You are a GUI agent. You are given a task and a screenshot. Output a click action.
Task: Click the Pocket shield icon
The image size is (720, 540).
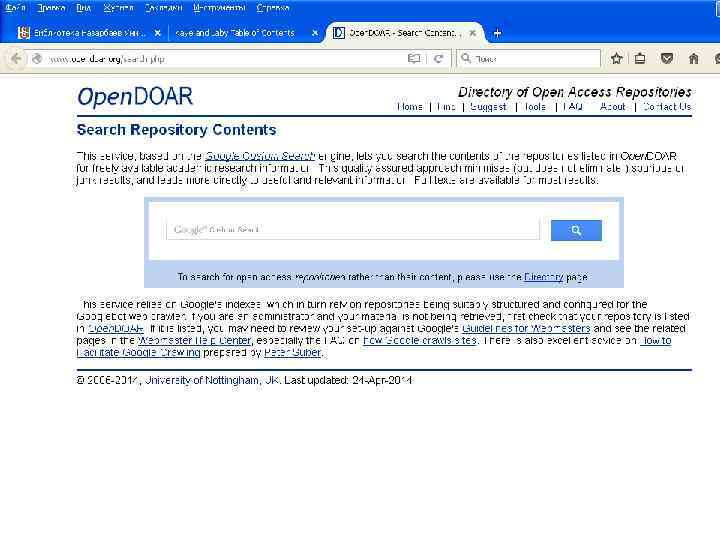tap(667, 58)
